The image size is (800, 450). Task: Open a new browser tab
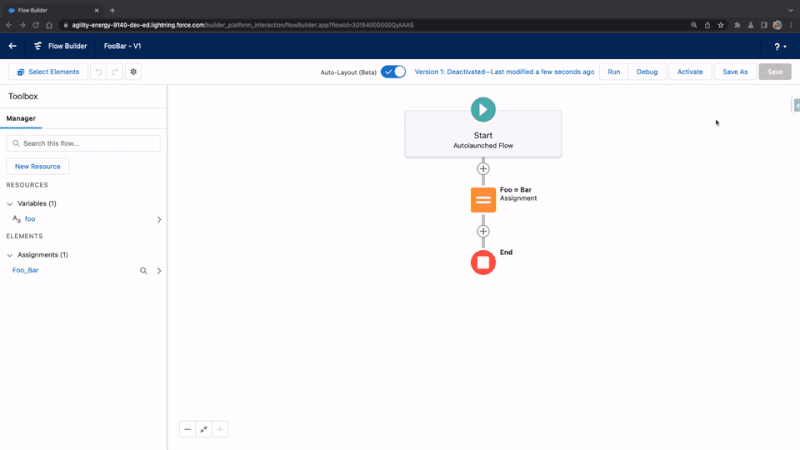pos(112,10)
